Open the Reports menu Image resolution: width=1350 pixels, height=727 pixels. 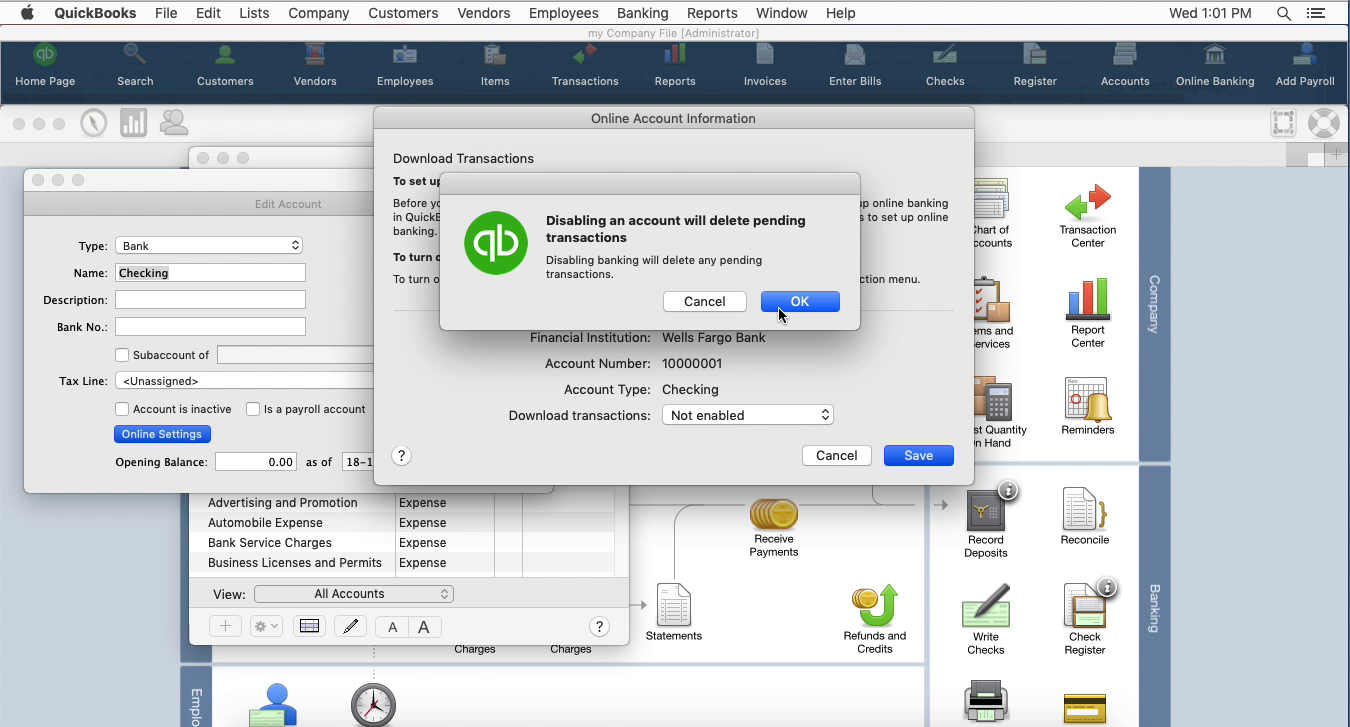tap(712, 13)
